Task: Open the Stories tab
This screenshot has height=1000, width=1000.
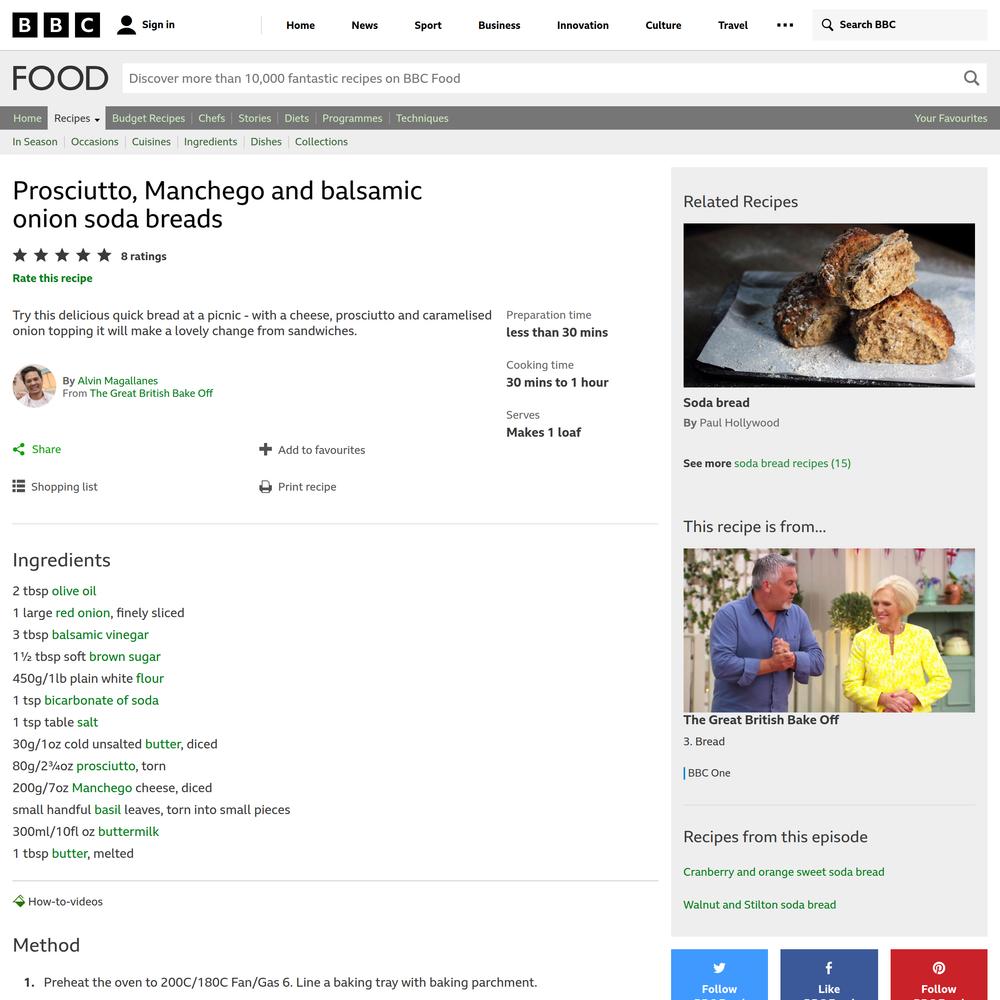Action: point(254,118)
